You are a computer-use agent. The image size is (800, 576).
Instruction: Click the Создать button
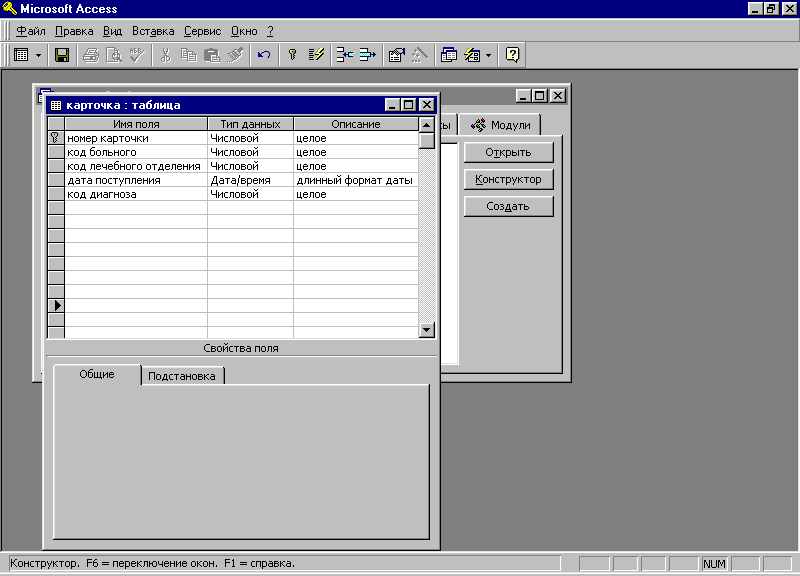pyautogui.click(x=508, y=206)
